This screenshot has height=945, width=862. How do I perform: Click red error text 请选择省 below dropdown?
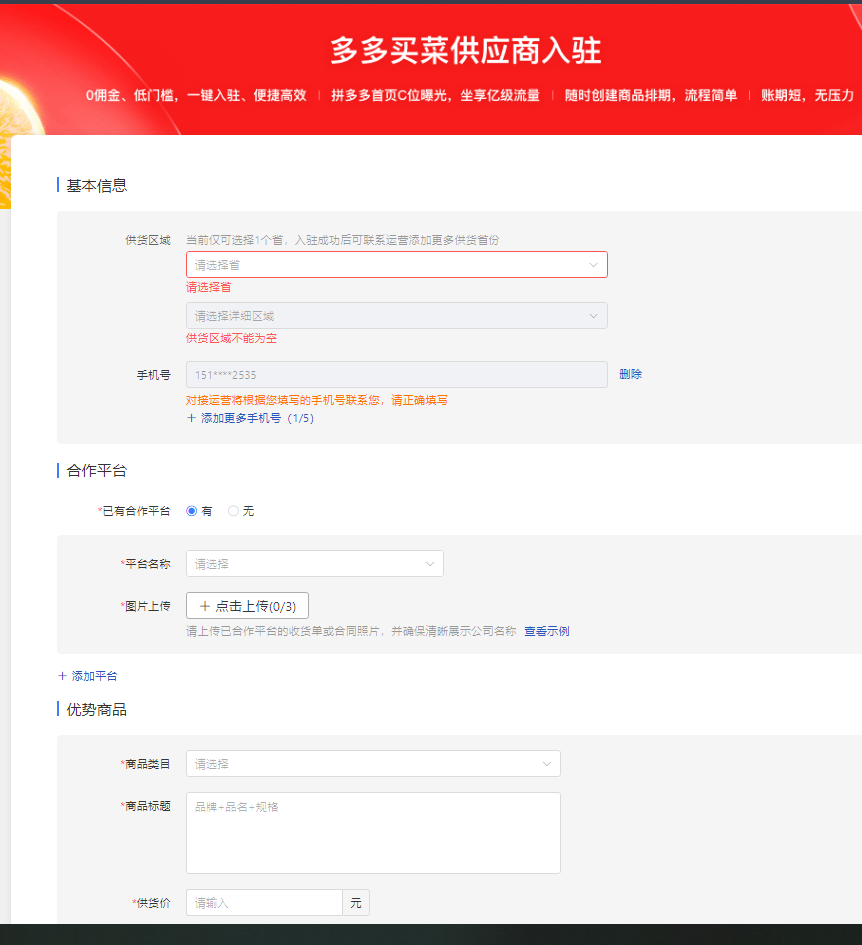(209, 287)
